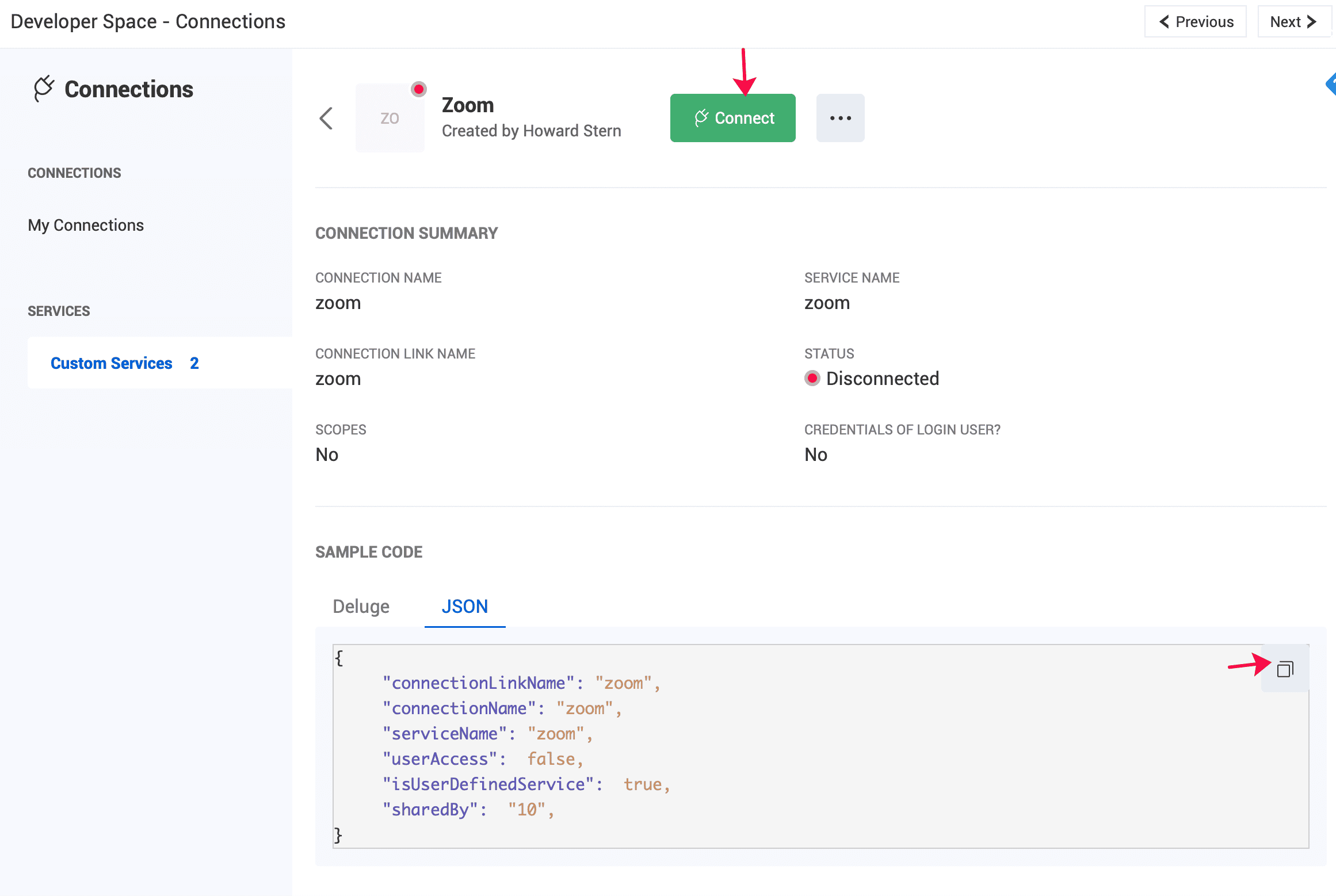Click the Previous button
The width and height of the screenshot is (1336, 896).
click(x=1196, y=22)
